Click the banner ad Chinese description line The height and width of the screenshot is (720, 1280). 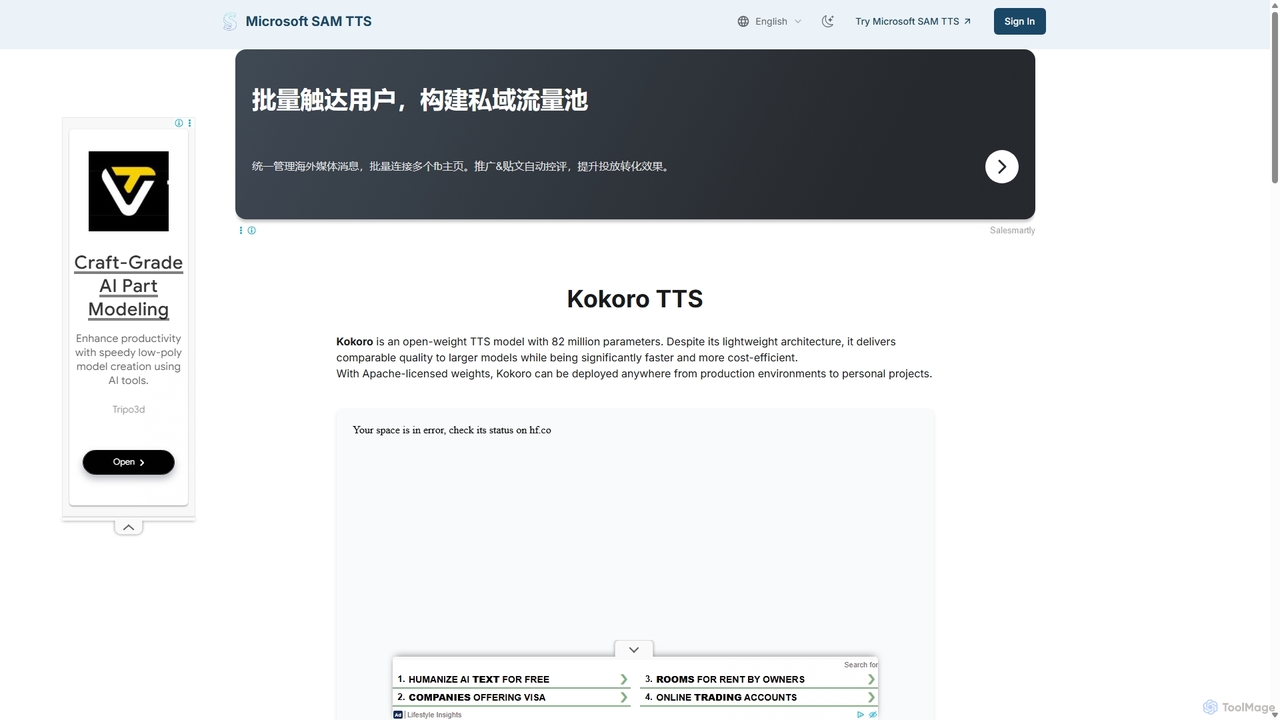tap(461, 166)
